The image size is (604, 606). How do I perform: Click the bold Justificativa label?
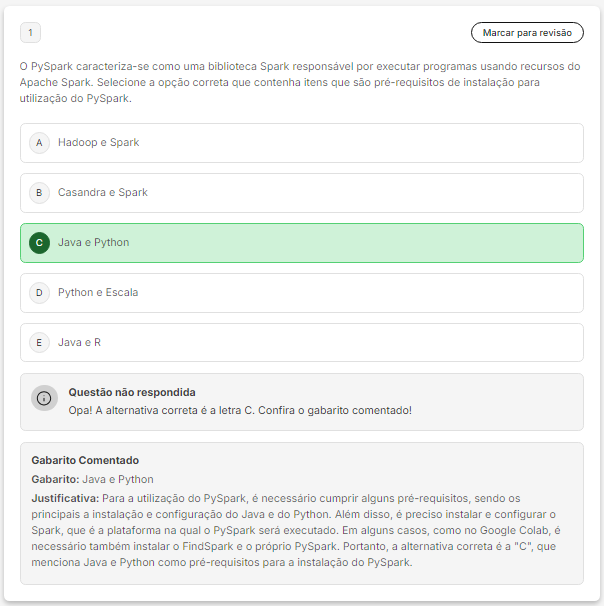tap(65, 497)
